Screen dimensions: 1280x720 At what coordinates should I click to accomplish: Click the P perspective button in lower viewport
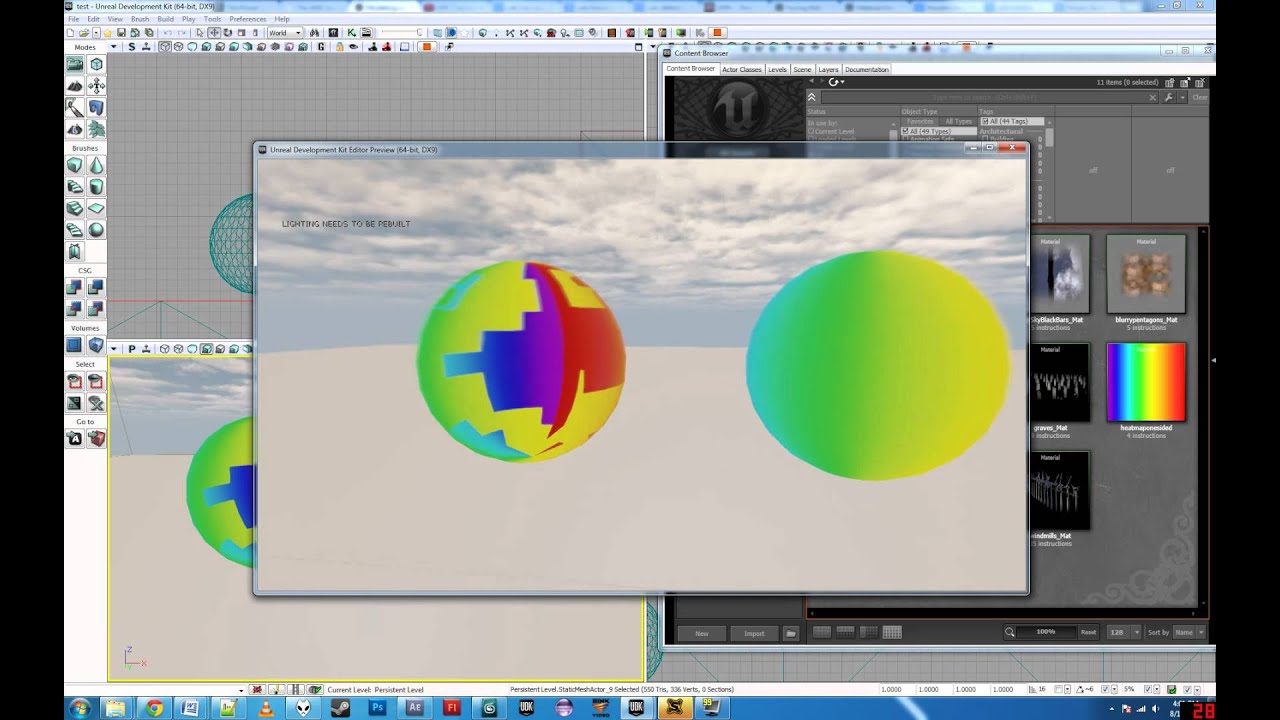131,349
